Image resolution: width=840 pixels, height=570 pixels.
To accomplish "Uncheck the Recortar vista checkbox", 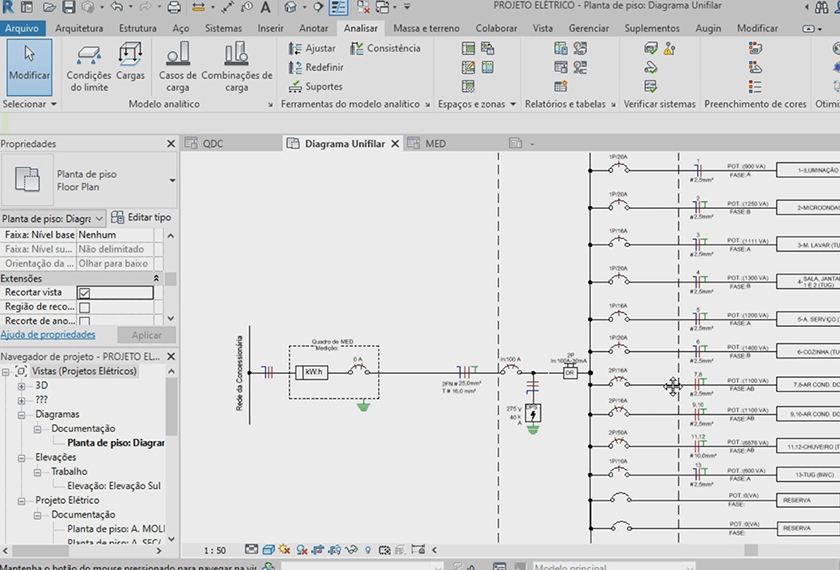I will click(84, 292).
